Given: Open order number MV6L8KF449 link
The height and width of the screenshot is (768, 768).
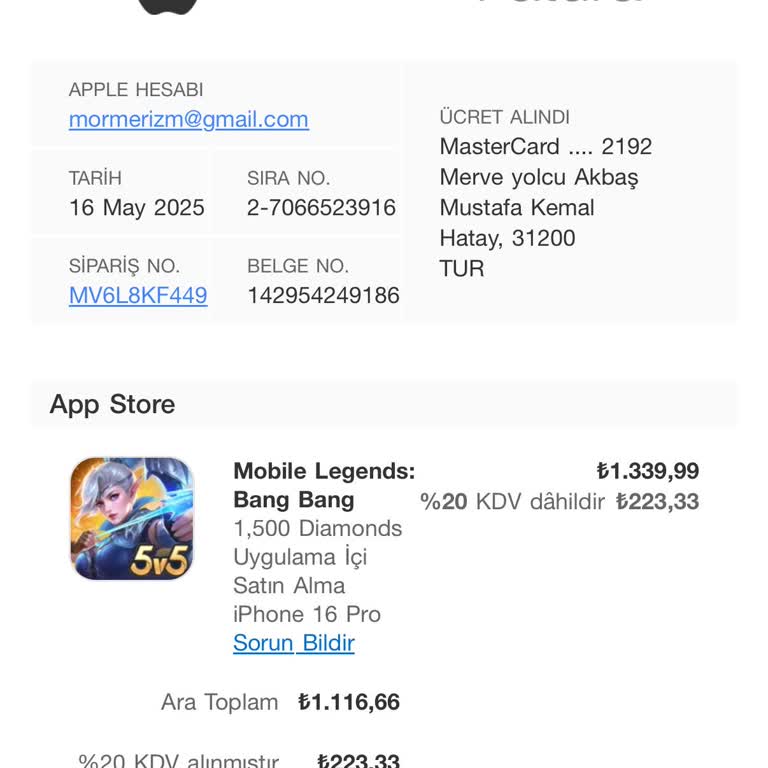Looking at the screenshot, I should [138, 296].
